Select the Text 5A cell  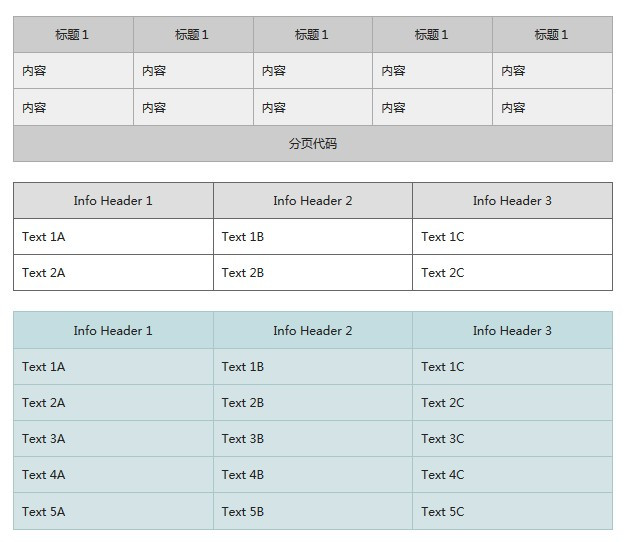pos(44,511)
